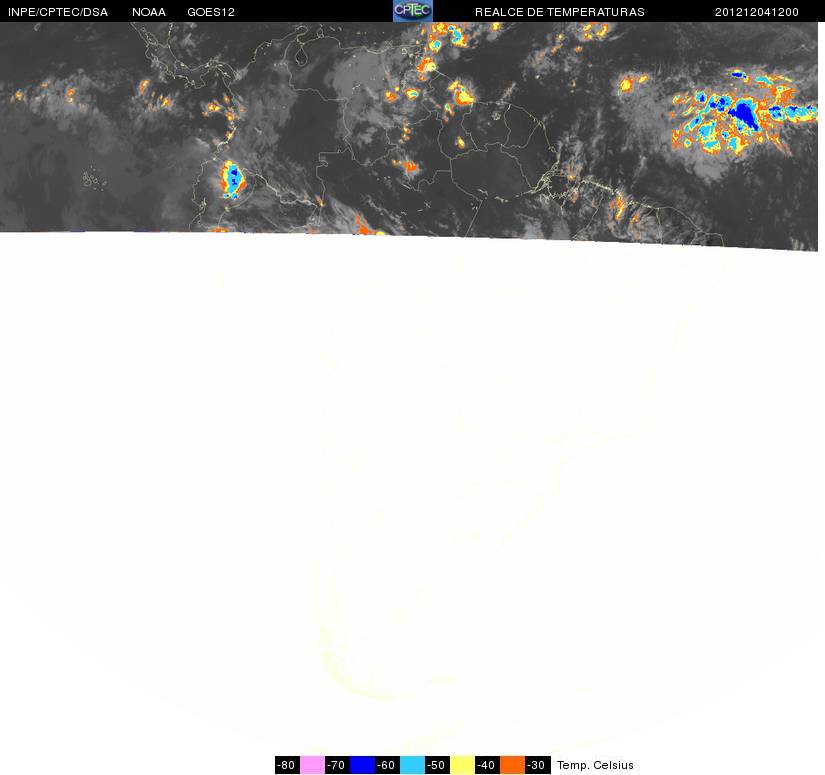
Task: Click the Temp. Celsius legend label
Action: [595, 765]
